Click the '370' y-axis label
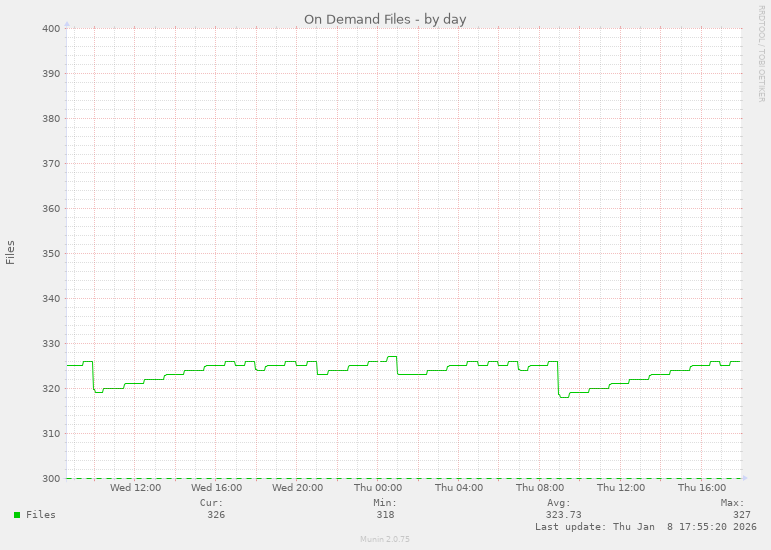Viewport: 771px width, 550px height. (x=51, y=164)
